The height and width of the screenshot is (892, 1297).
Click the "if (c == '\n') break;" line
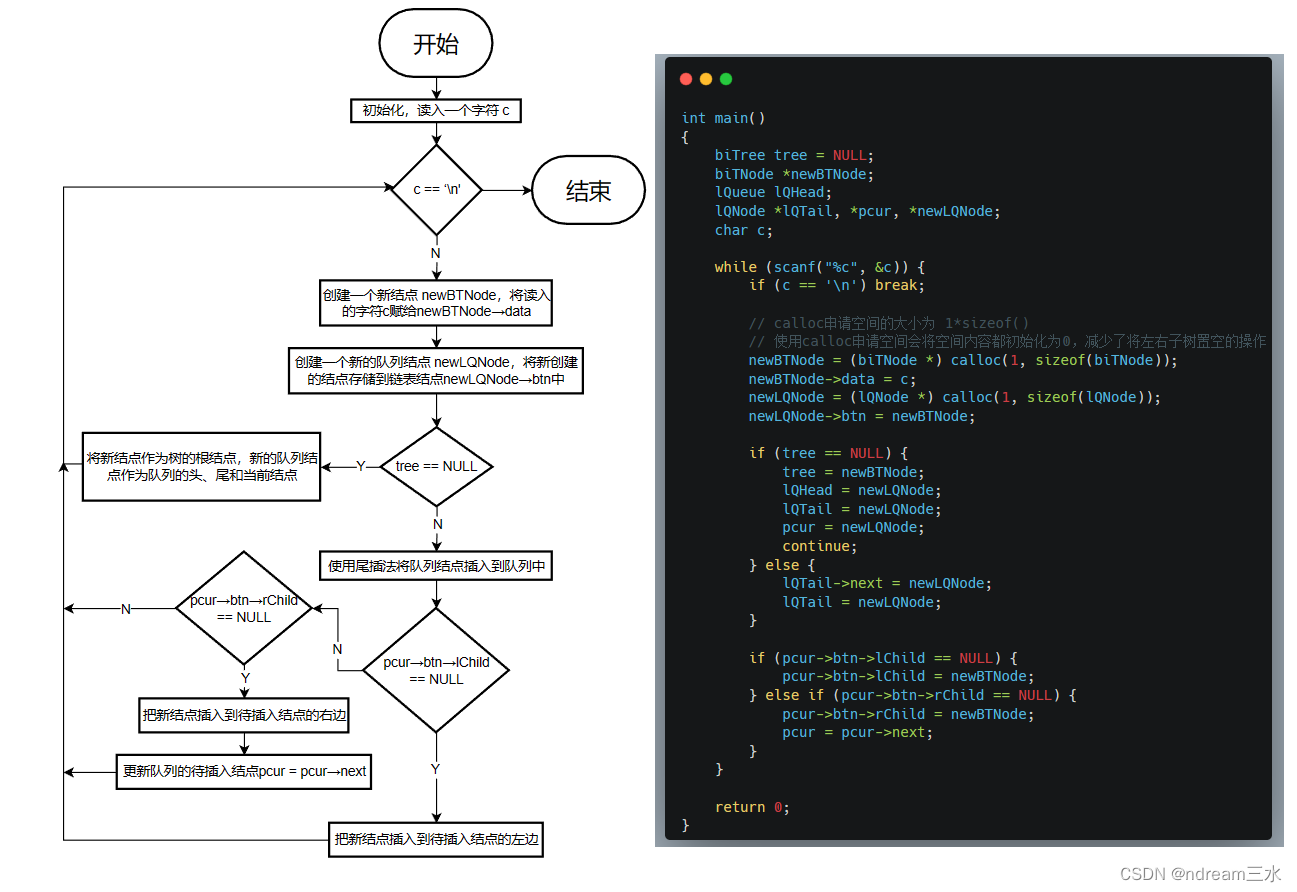837,285
